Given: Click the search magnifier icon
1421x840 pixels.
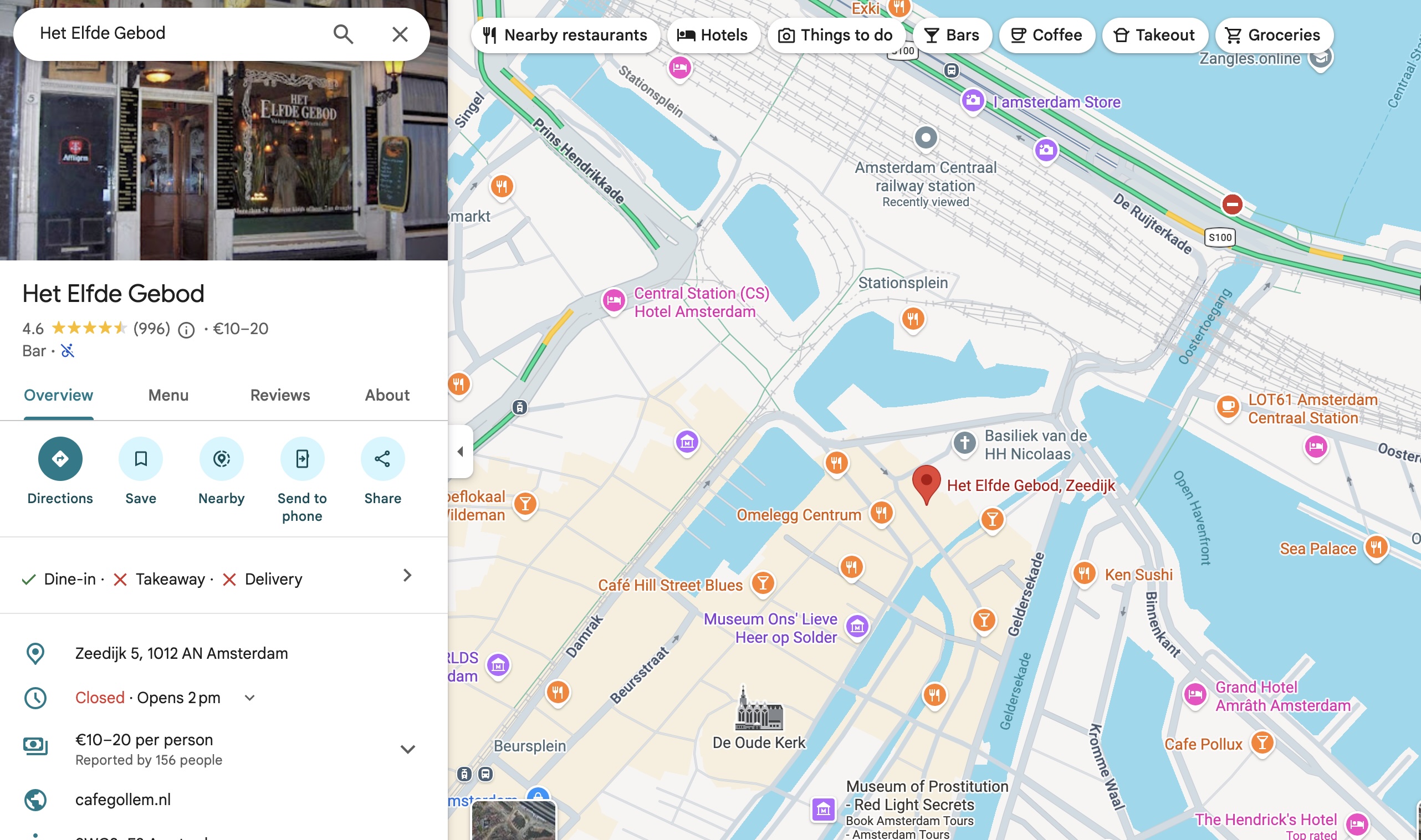Looking at the screenshot, I should (x=343, y=34).
